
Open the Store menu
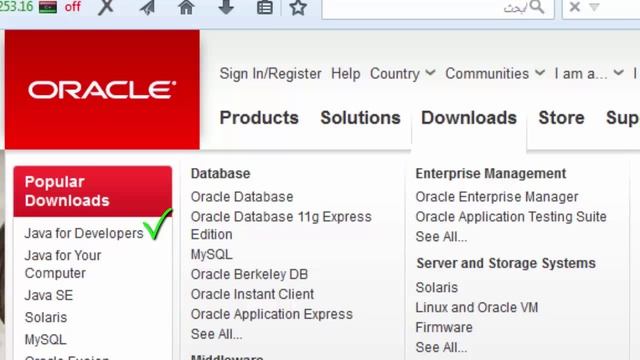click(561, 118)
